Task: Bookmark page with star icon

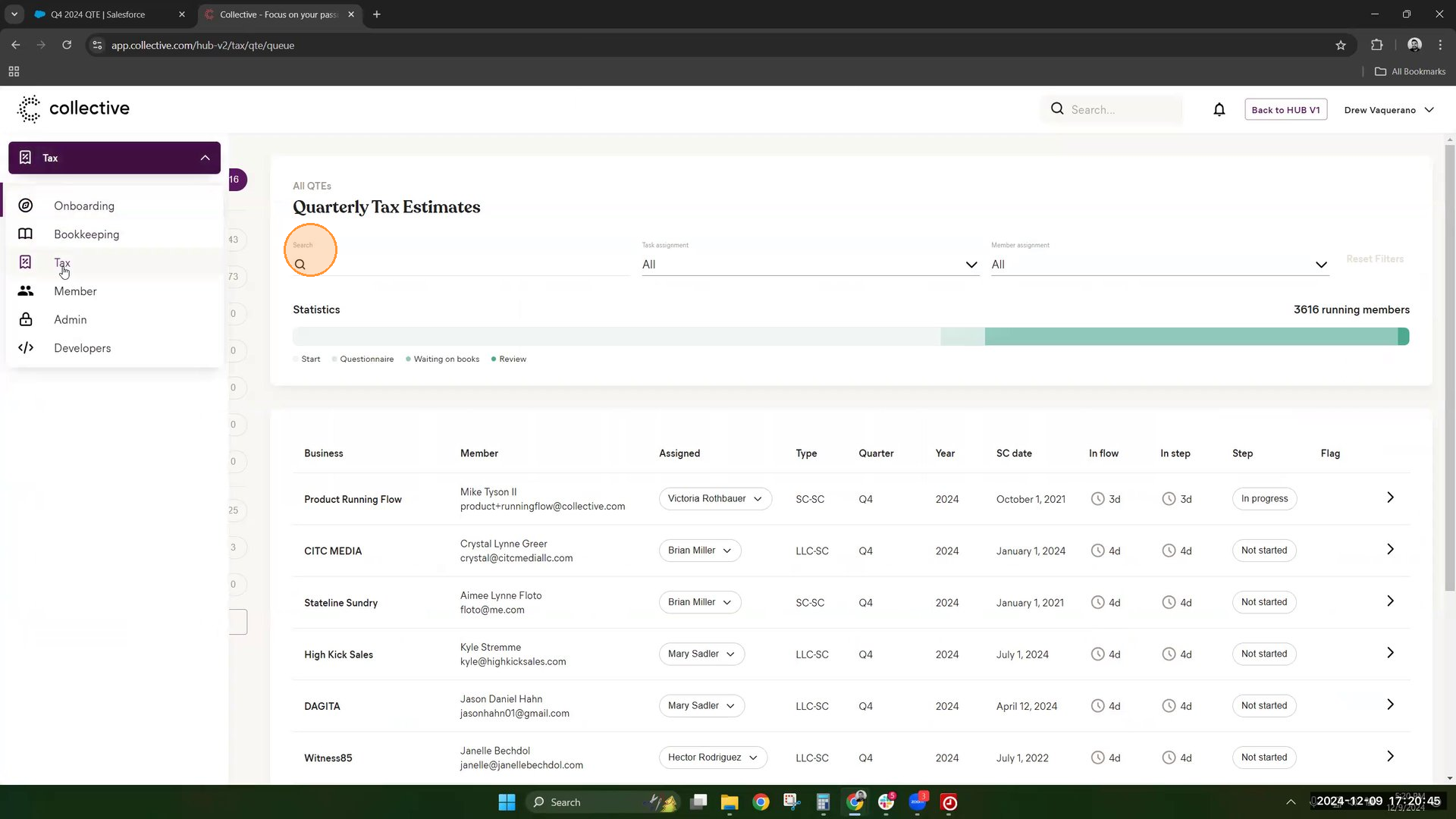Action: pos(1340,45)
